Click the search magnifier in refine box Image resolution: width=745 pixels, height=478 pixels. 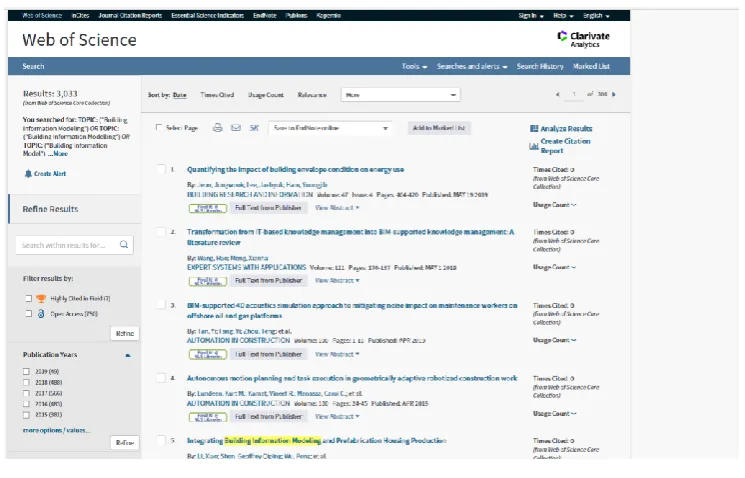tap(124, 244)
